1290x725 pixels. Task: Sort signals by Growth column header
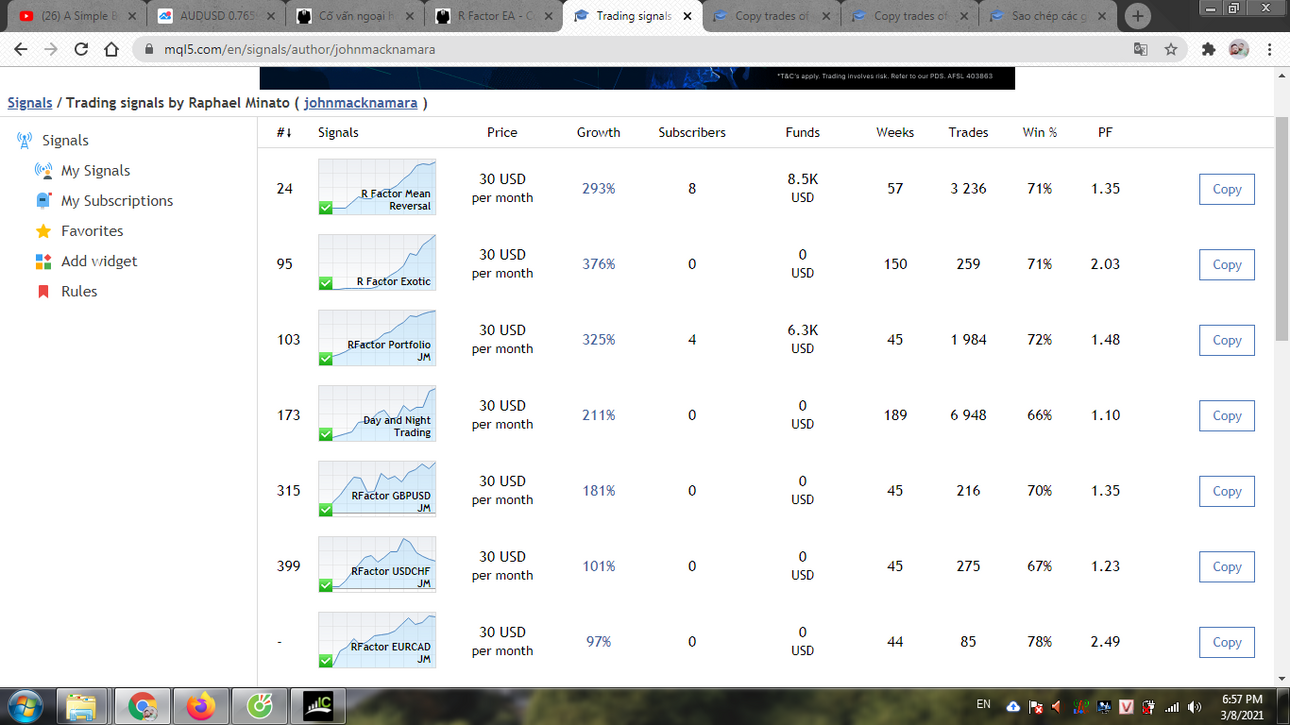tap(598, 132)
